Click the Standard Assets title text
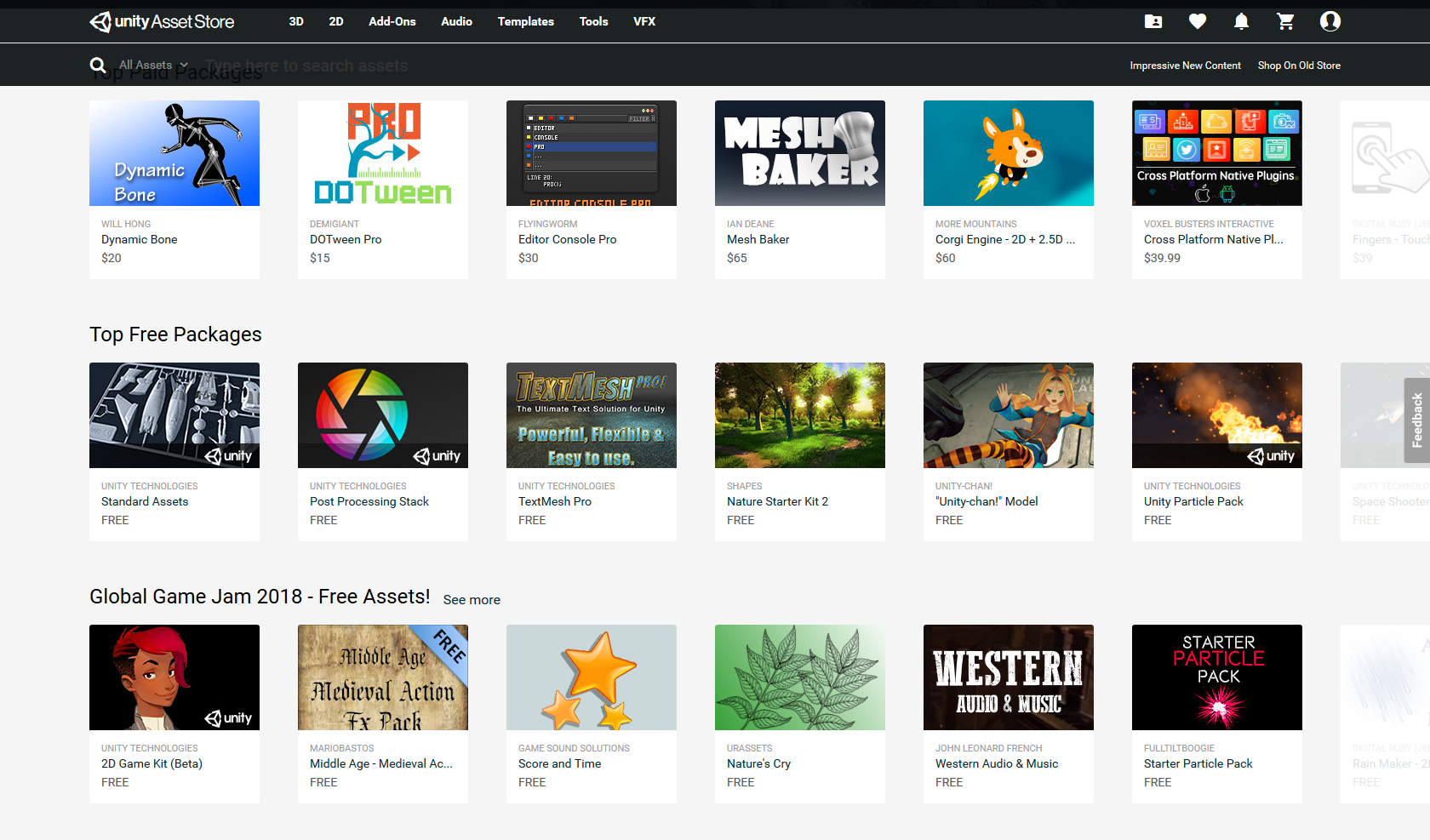Screen dimensions: 1430x840 point(145,502)
